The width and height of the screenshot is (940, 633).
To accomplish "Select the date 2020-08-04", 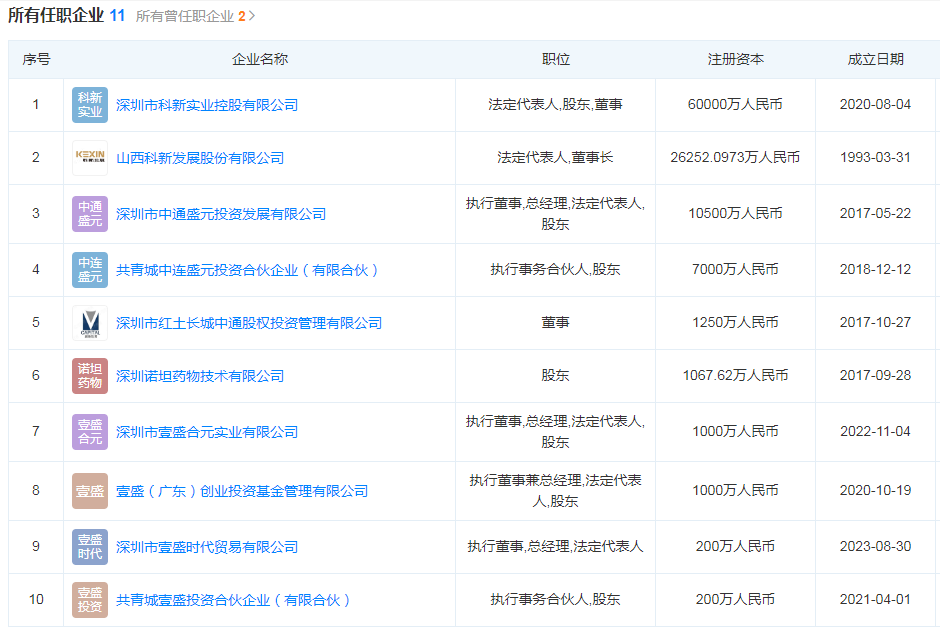I will [x=875, y=104].
